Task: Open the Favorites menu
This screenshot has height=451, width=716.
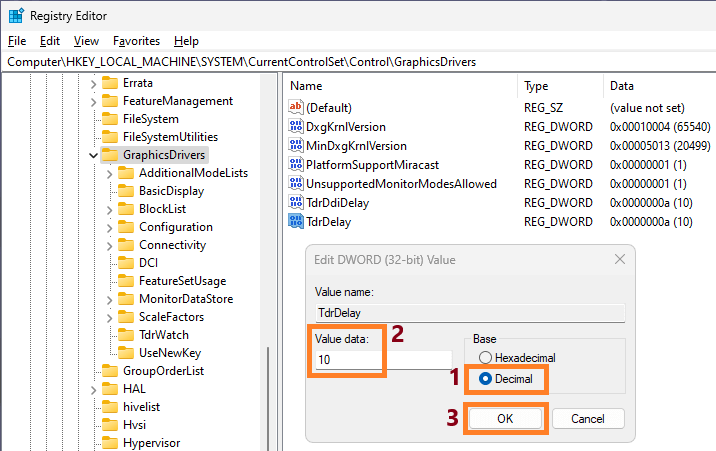Action: [136, 41]
